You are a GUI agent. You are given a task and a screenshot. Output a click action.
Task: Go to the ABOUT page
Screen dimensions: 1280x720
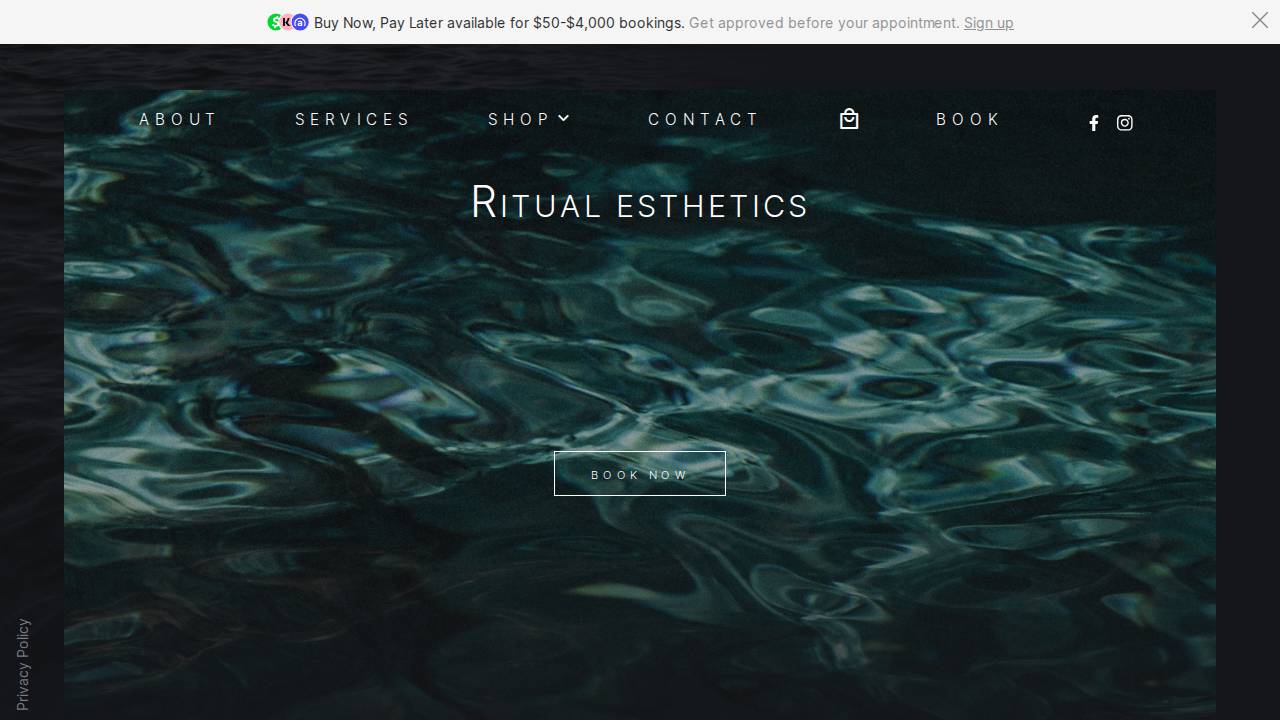point(178,119)
